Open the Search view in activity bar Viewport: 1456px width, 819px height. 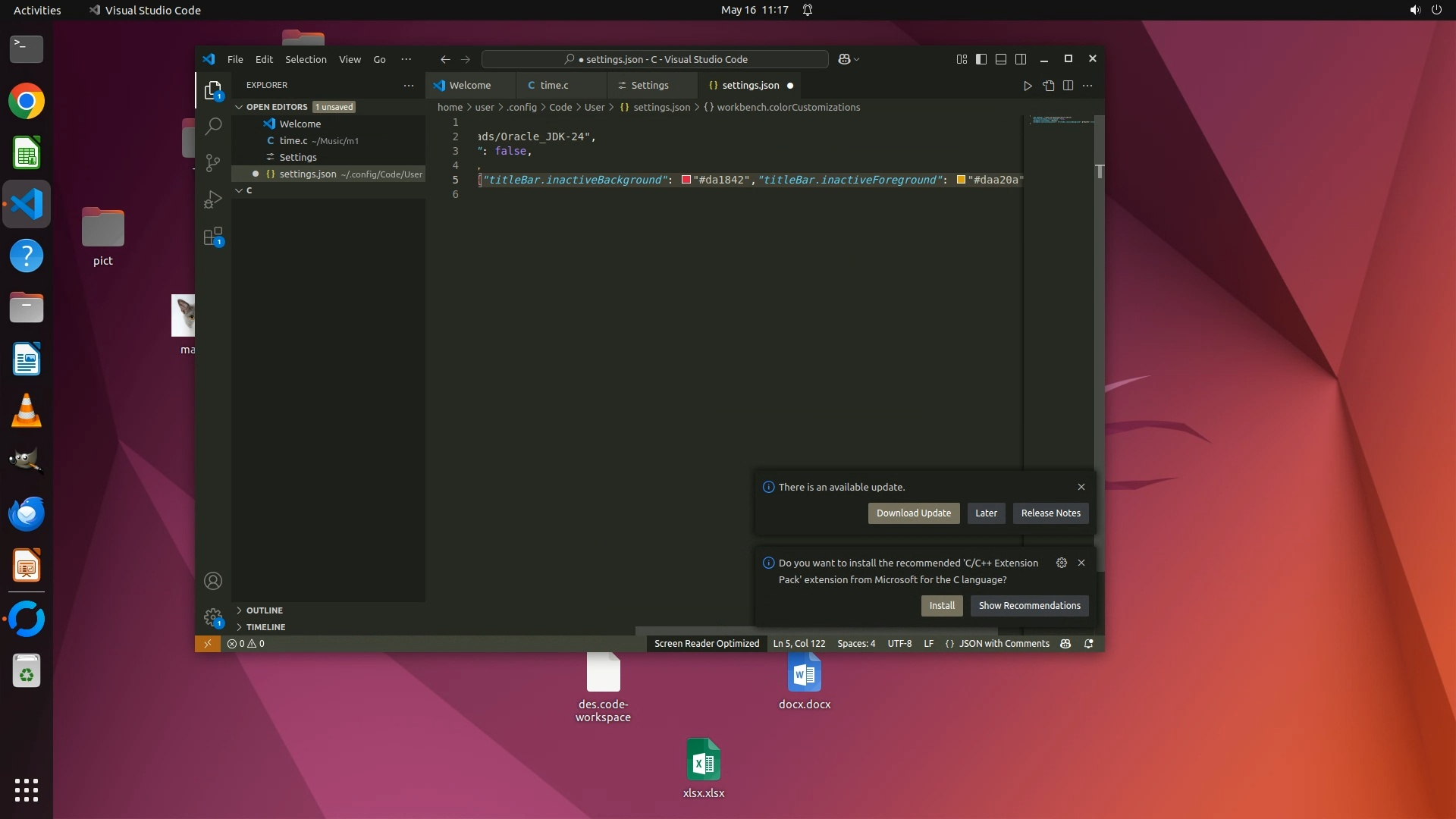213,126
